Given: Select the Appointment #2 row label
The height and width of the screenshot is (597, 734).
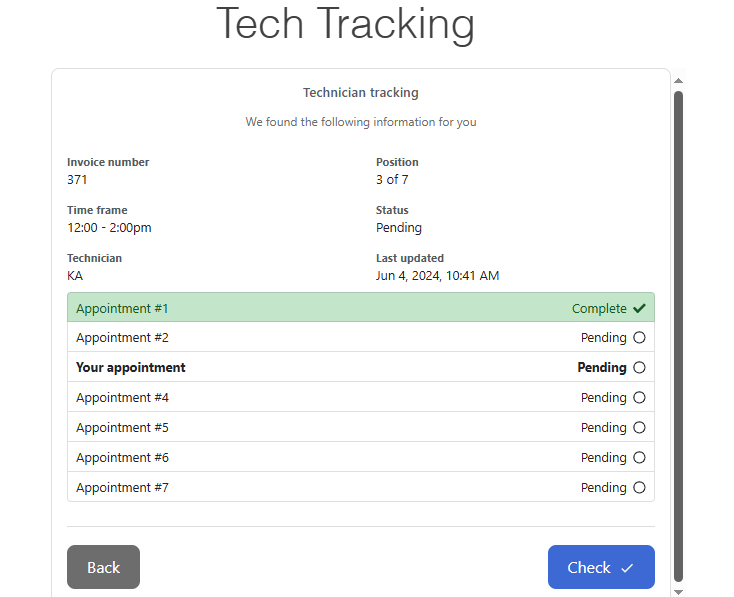Looking at the screenshot, I should coord(122,338).
